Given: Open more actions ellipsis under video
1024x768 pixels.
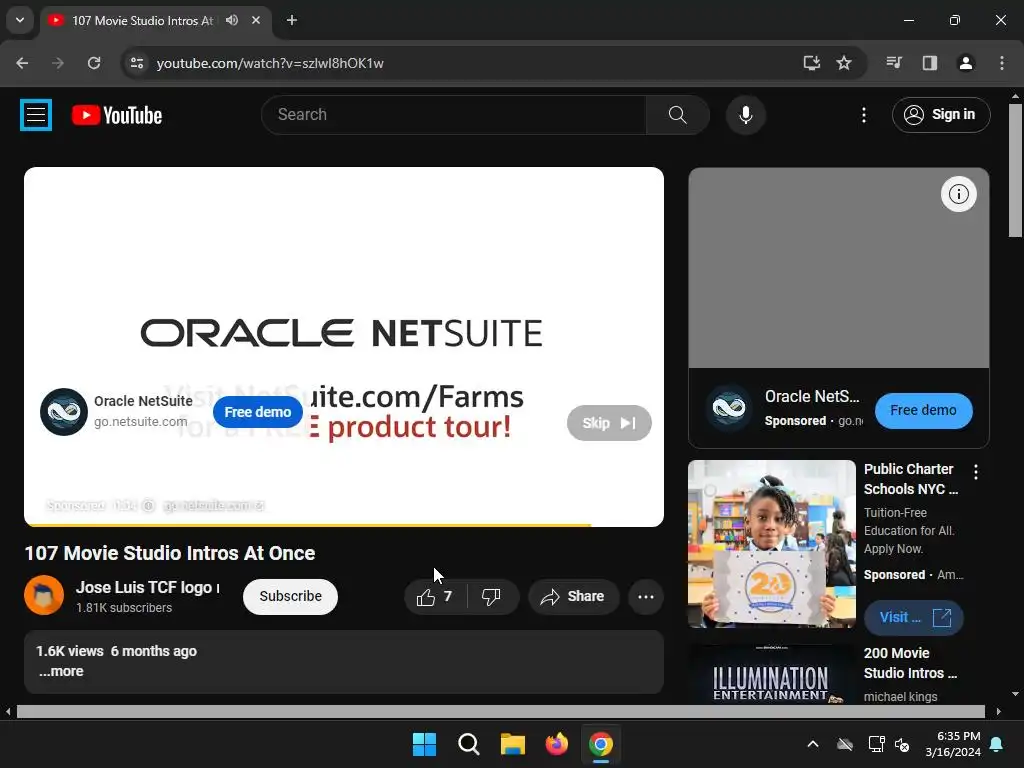Looking at the screenshot, I should [645, 596].
